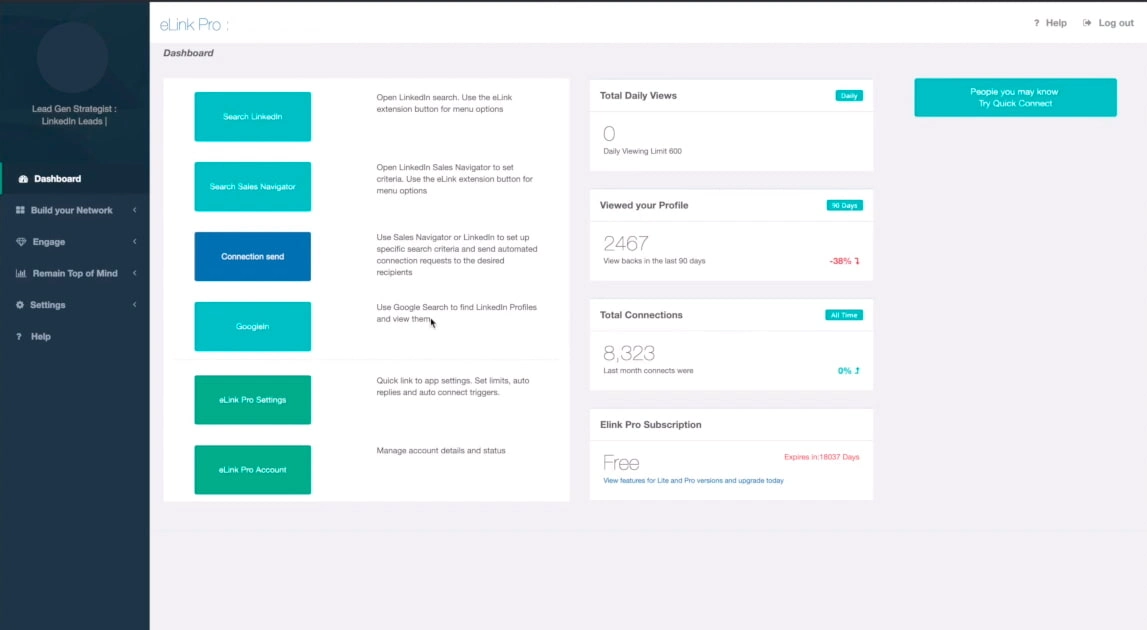Open the Dashboard menu item

75,179
